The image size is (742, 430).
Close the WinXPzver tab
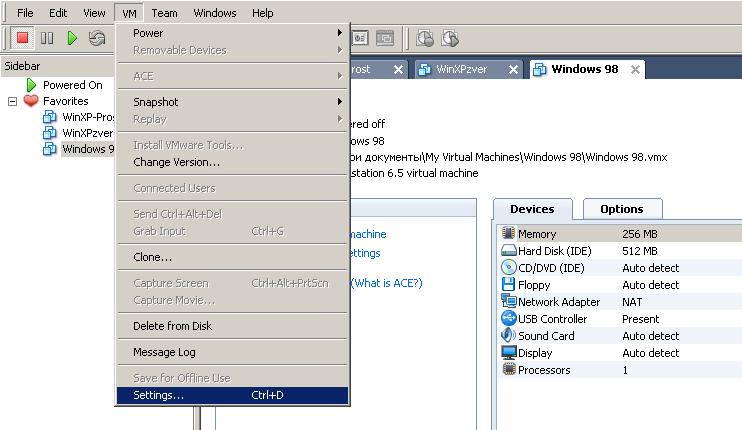pos(513,70)
